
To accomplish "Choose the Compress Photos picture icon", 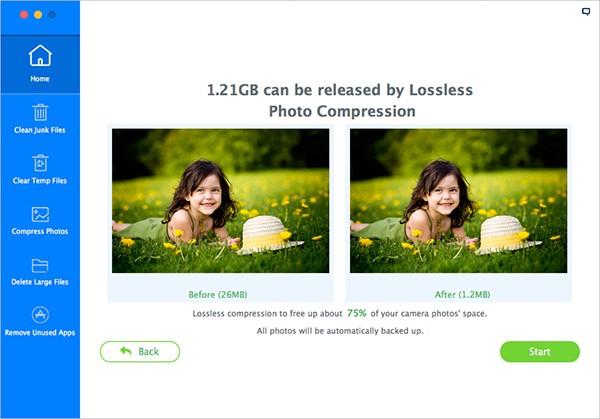I will click(40, 214).
